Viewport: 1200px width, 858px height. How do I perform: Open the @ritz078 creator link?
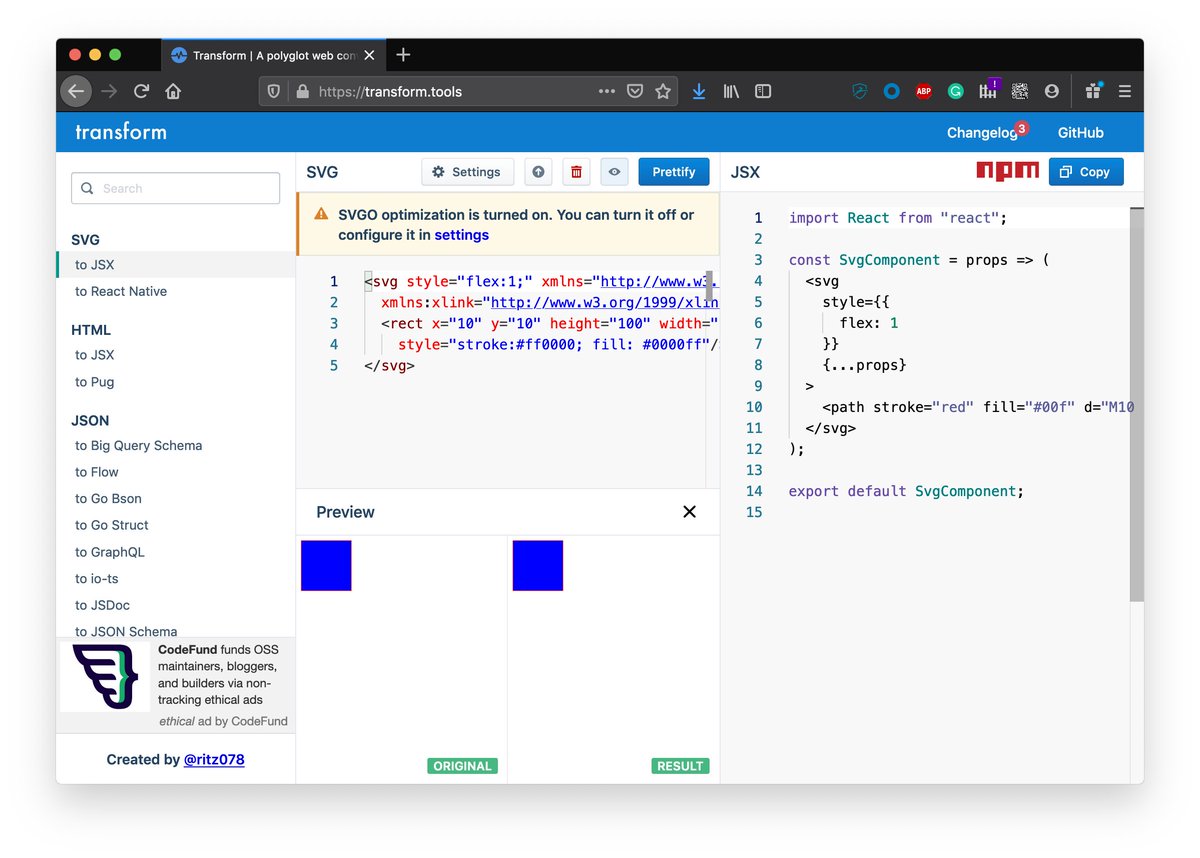[x=214, y=759]
